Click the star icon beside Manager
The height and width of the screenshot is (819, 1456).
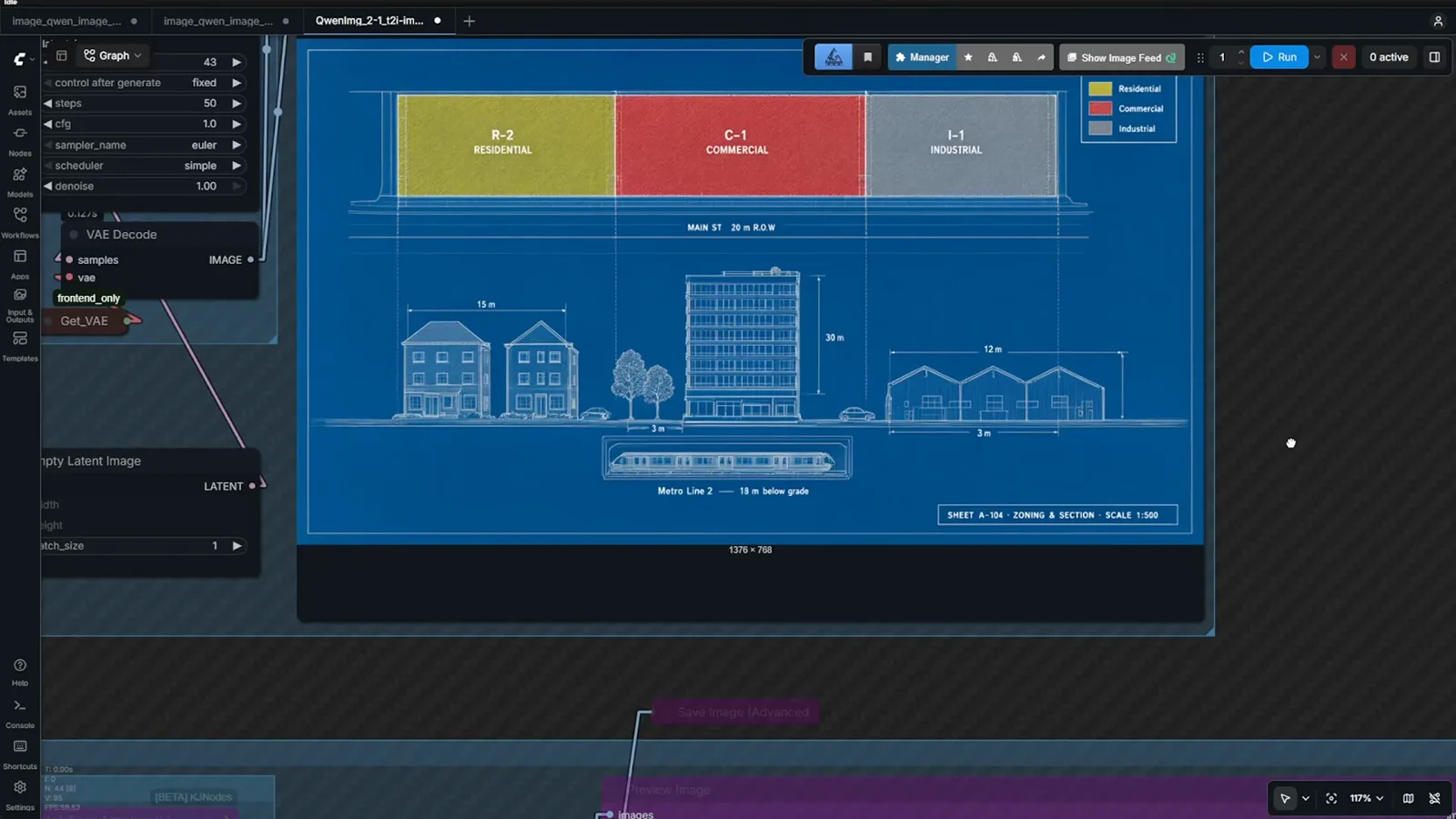tap(968, 57)
